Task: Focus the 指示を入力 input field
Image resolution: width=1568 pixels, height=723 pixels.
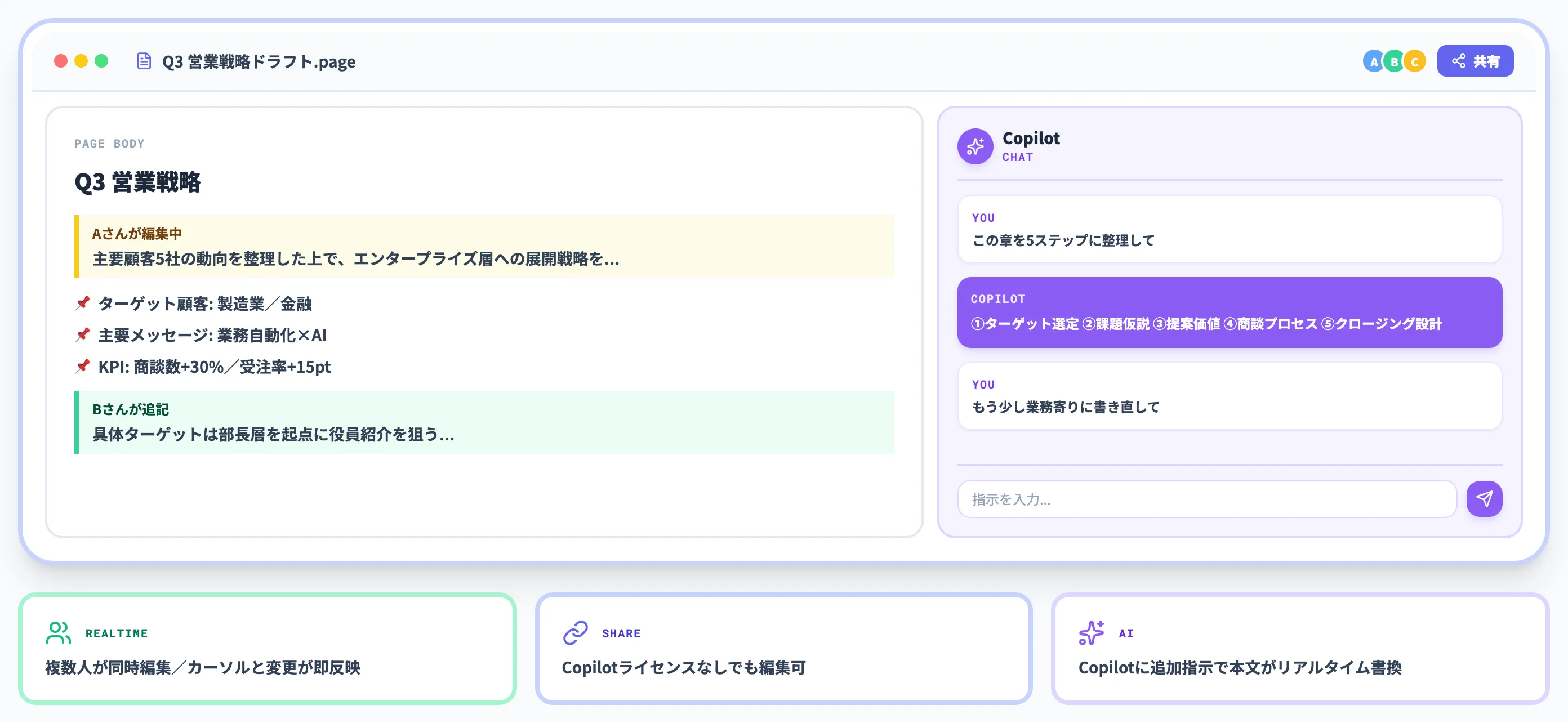Action: (x=1206, y=499)
